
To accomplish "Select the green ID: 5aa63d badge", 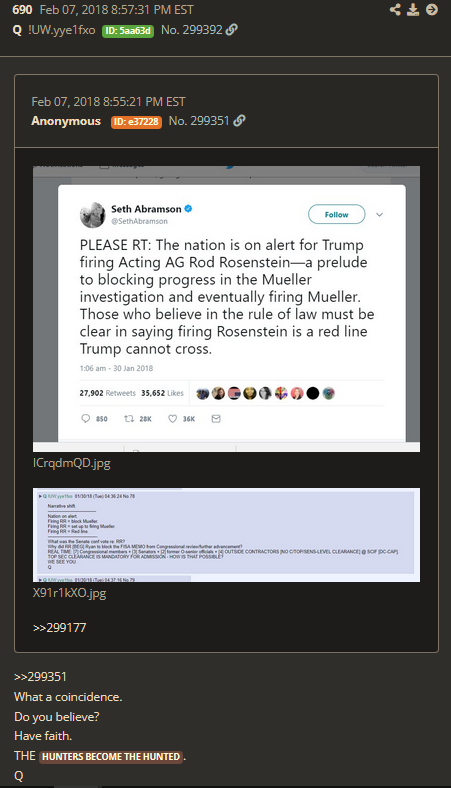I will click(x=128, y=31).
